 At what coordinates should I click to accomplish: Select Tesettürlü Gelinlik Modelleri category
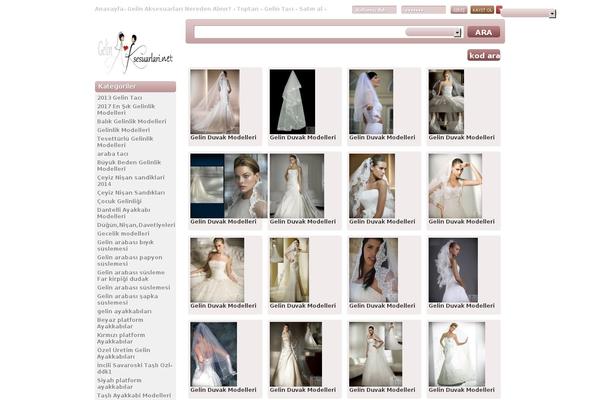click(x=125, y=142)
